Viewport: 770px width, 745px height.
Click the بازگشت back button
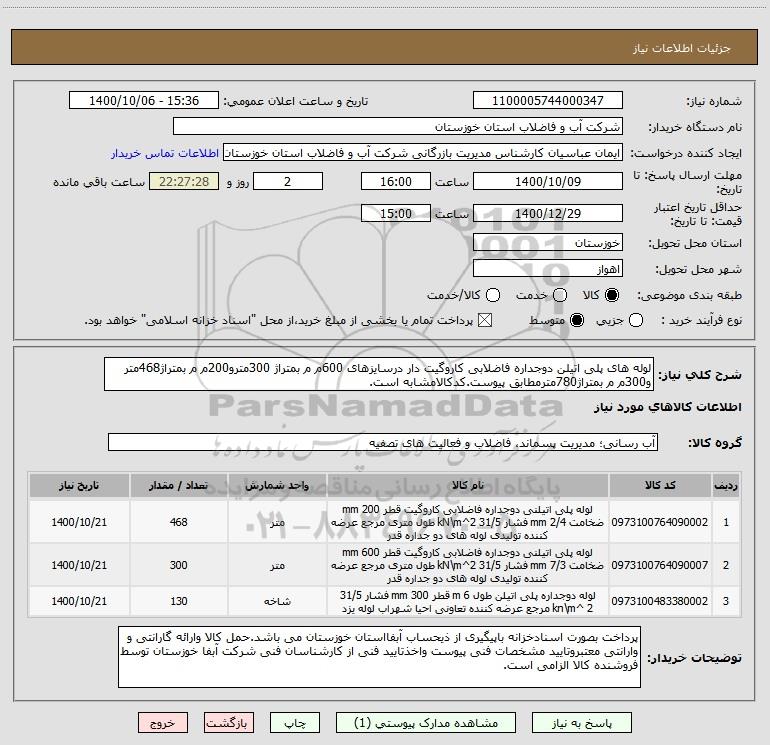pyautogui.click(x=229, y=723)
